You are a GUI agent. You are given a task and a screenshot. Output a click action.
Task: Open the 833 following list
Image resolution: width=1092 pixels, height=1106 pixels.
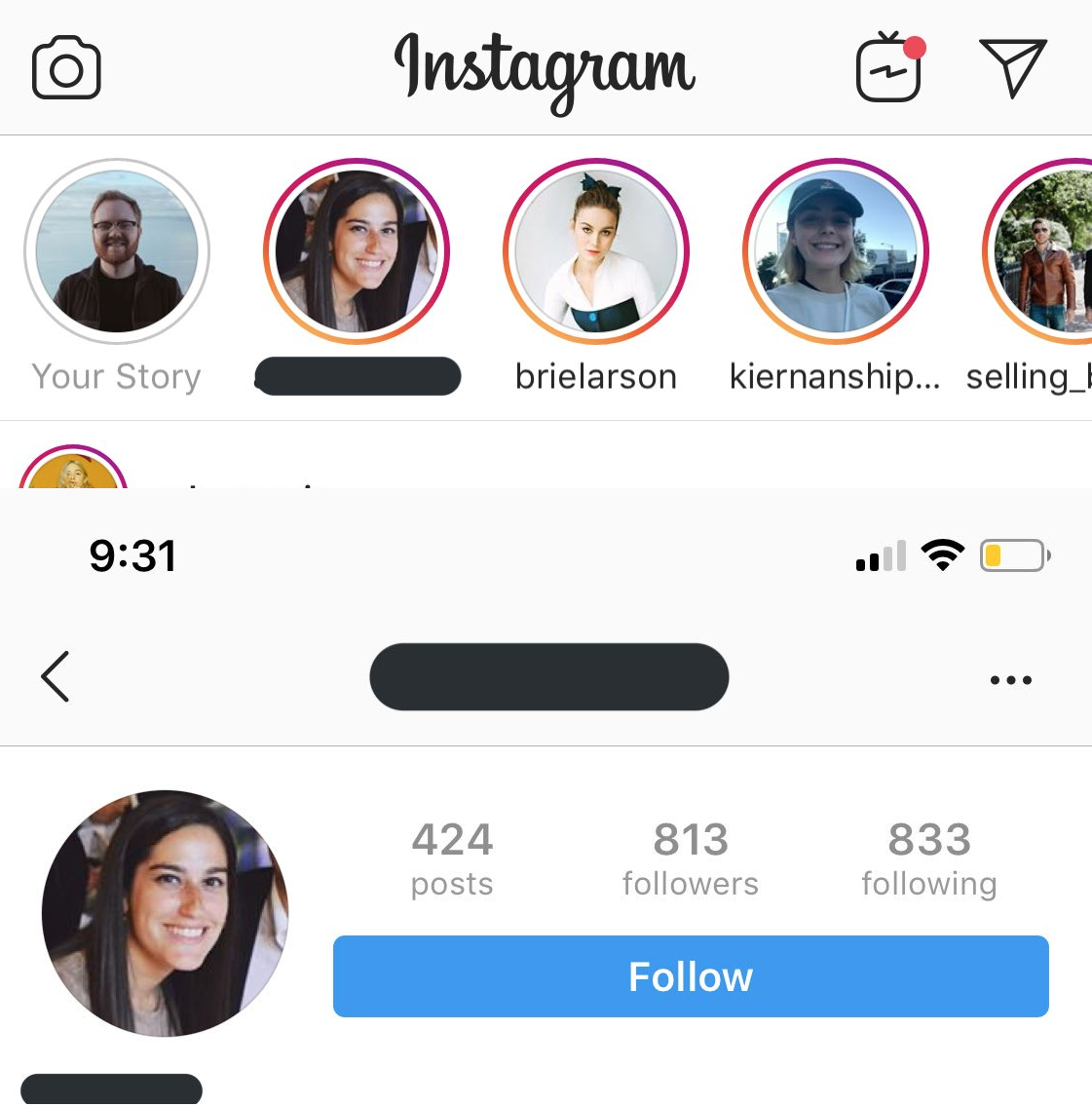coord(929,858)
